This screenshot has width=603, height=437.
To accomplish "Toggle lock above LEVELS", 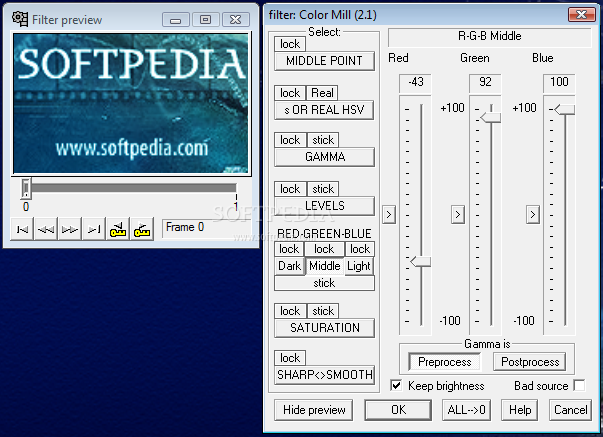I will [290, 189].
